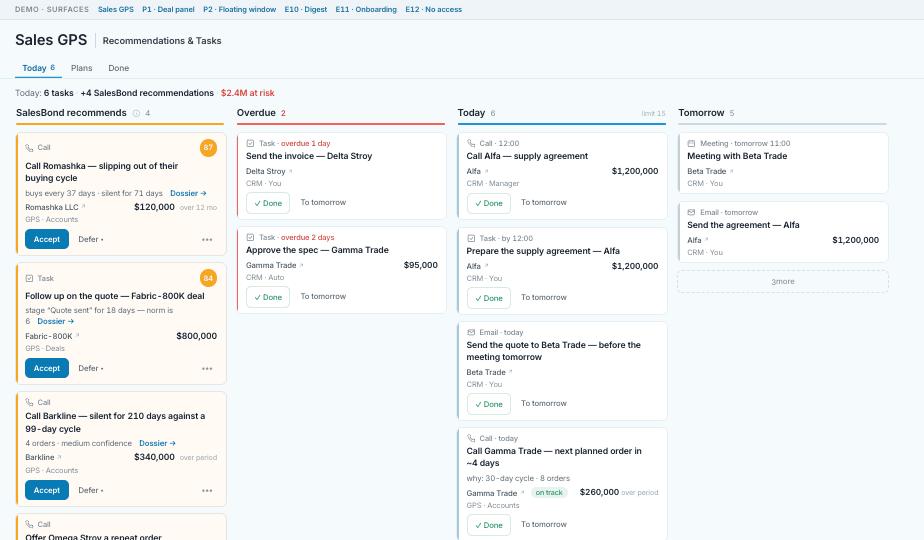Viewport: 924px width, 540px height.
Task: Click the phone icon on Call Barkline card
Action: (29, 402)
